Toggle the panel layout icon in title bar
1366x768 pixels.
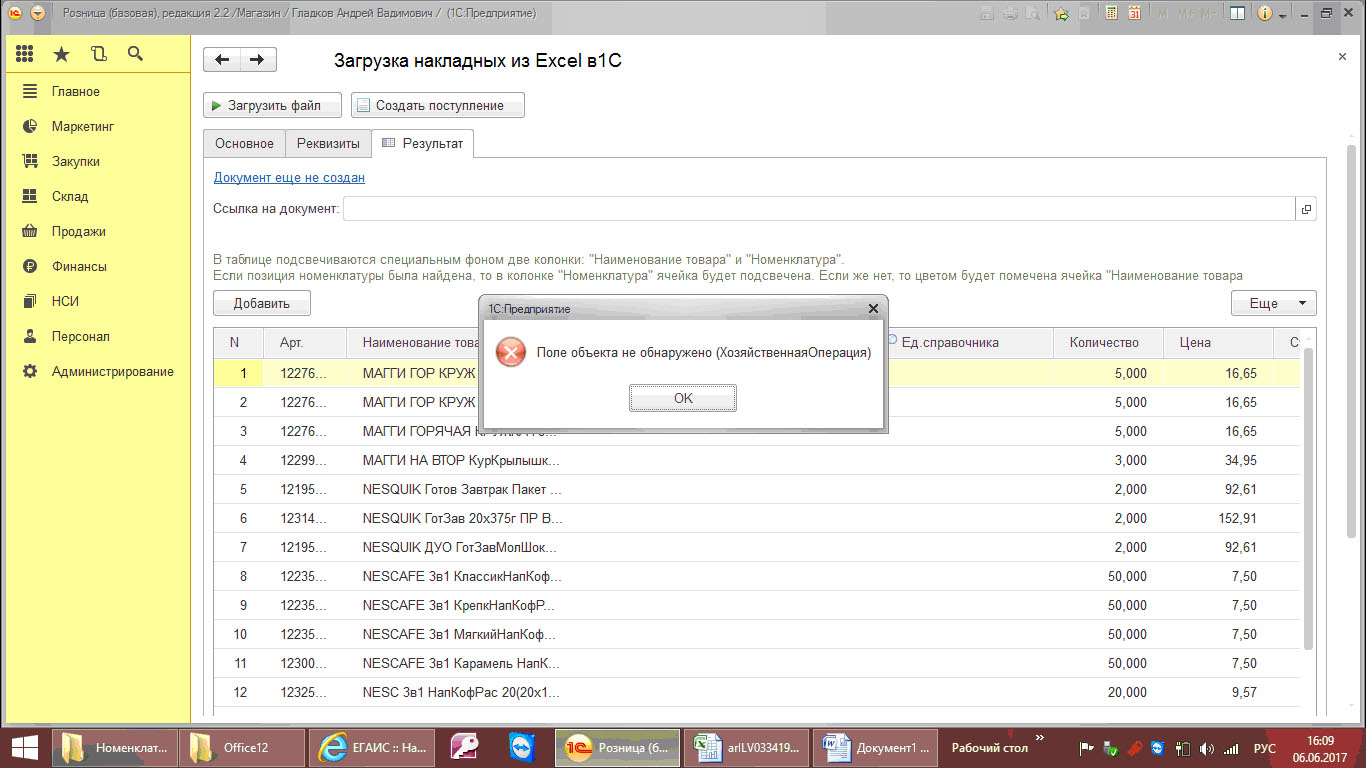[1237, 14]
